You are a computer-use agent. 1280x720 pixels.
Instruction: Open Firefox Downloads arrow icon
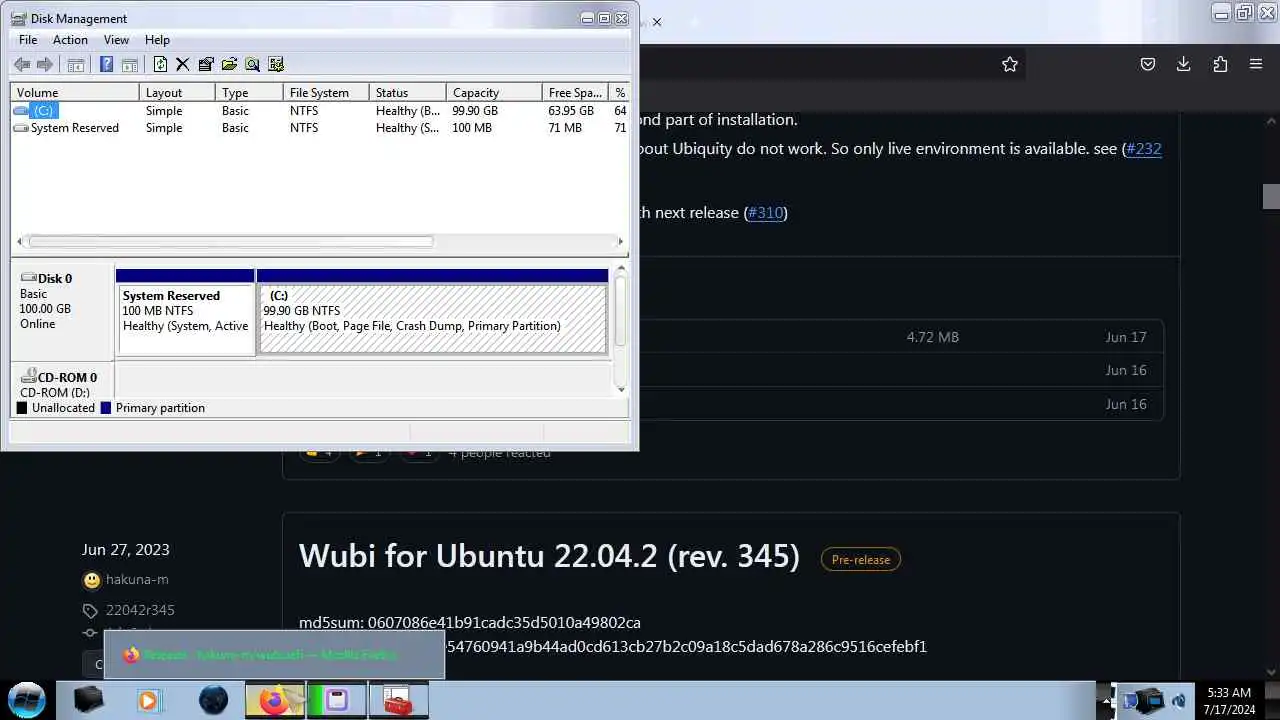(1183, 64)
